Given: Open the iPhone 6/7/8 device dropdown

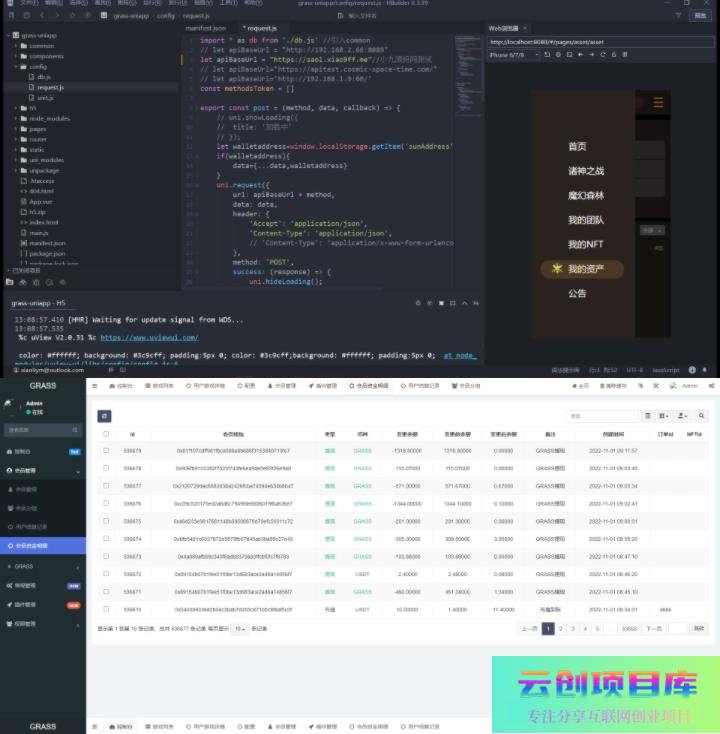Looking at the screenshot, I should (513, 55).
